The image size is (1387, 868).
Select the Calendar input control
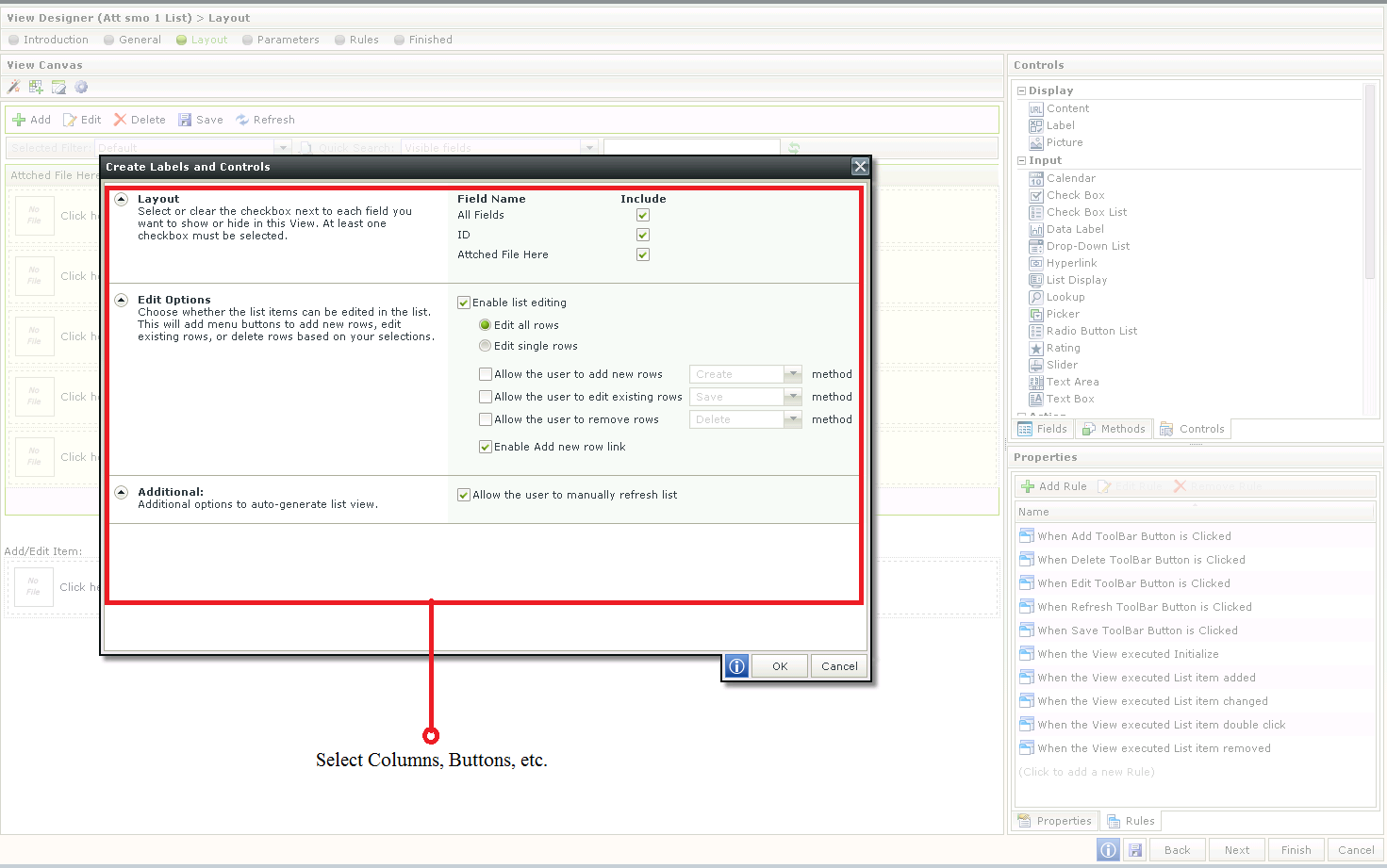(x=1062, y=178)
